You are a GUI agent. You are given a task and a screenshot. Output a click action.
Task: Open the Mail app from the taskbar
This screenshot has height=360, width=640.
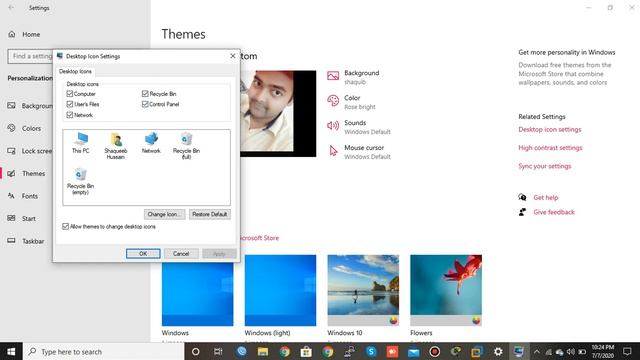(413, 351)
